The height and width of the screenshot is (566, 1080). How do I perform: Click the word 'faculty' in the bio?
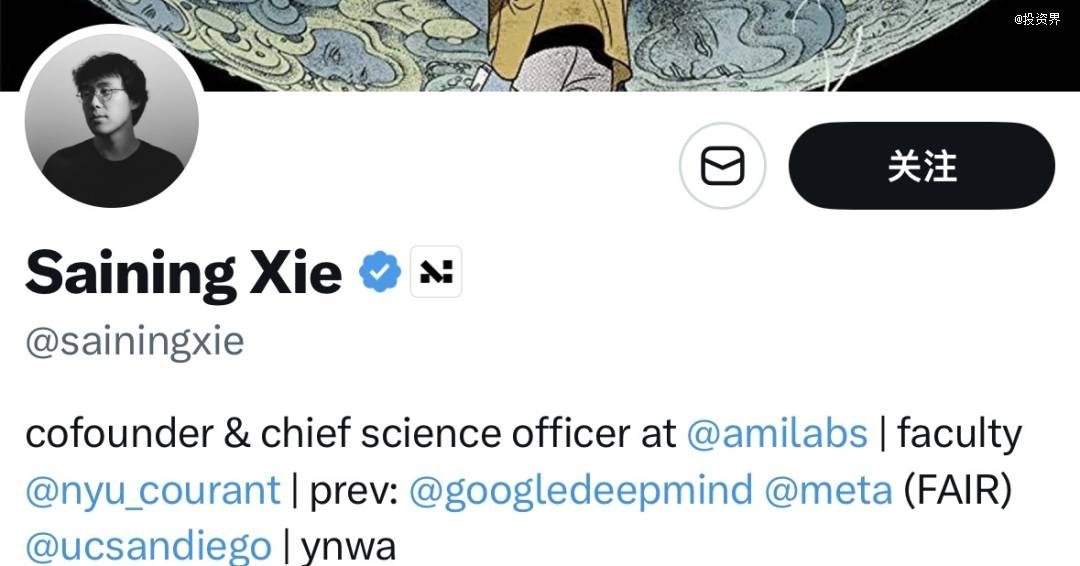pos(959,434)
